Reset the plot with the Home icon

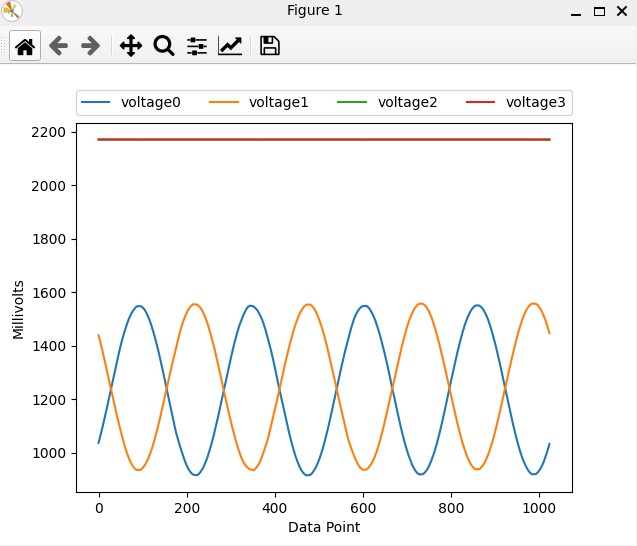(25, 46)
